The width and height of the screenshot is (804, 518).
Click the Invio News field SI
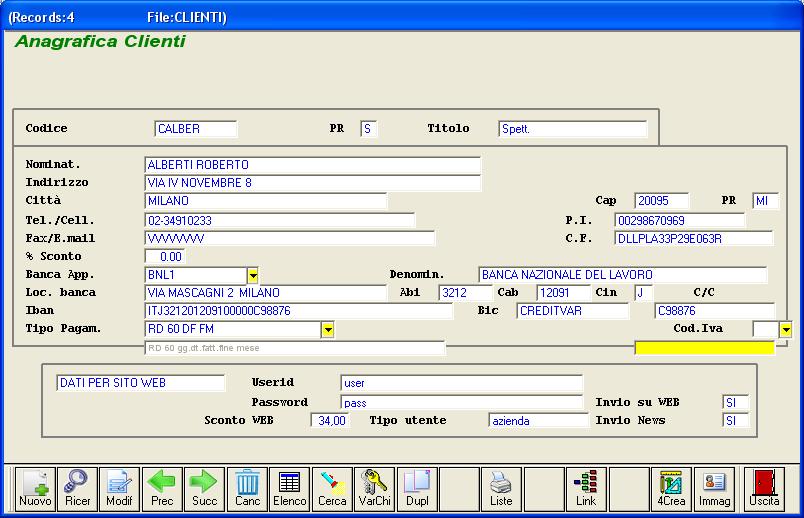735,421
